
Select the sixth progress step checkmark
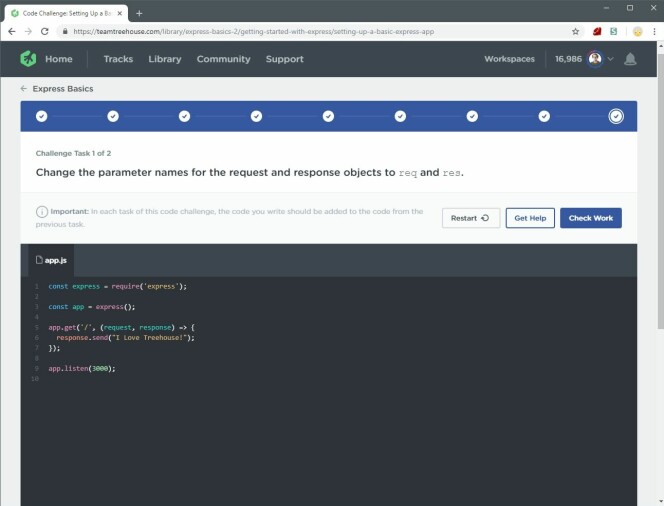pyautogui.click(x=400, y=116)
